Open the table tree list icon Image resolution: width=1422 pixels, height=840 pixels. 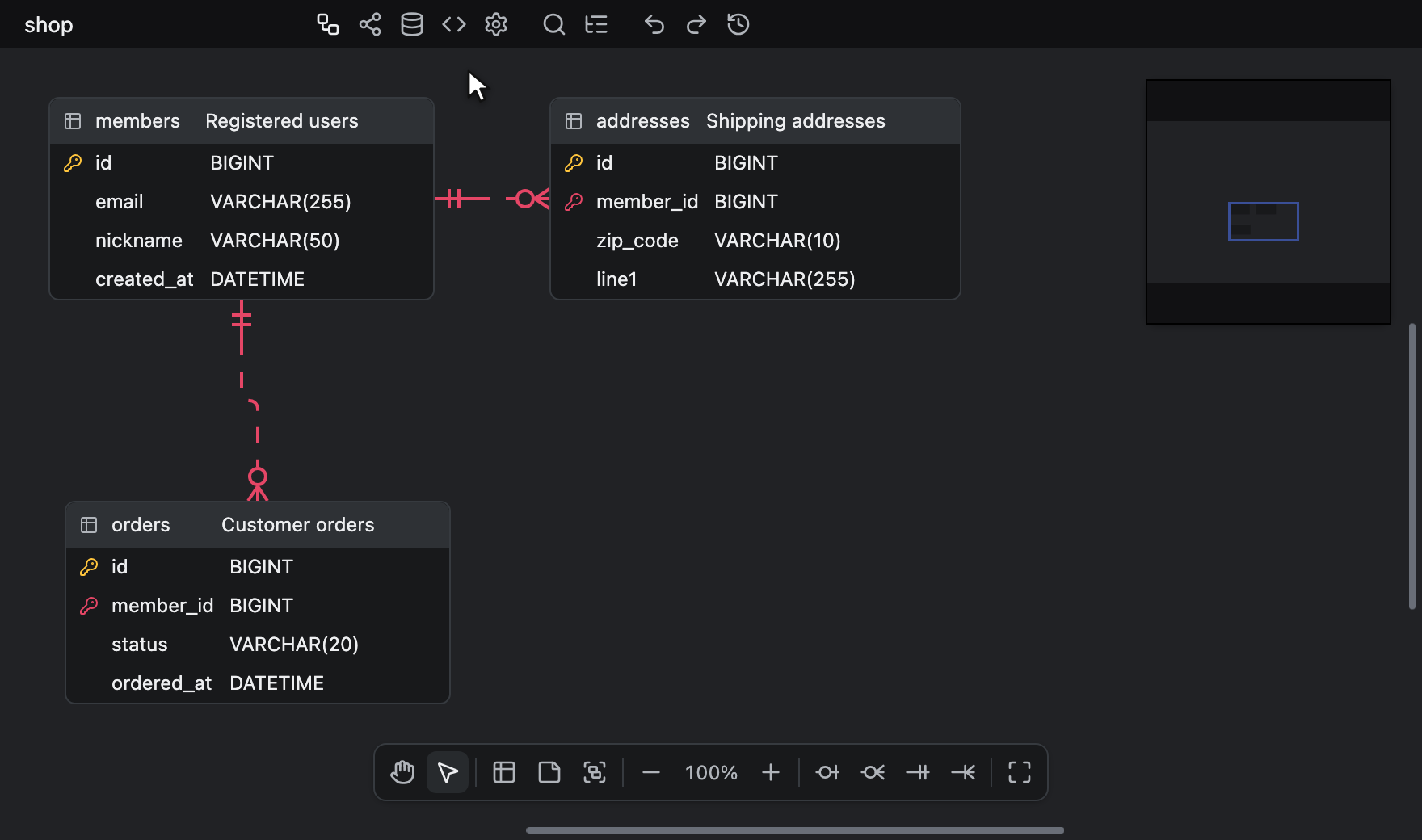pos(596,24)
